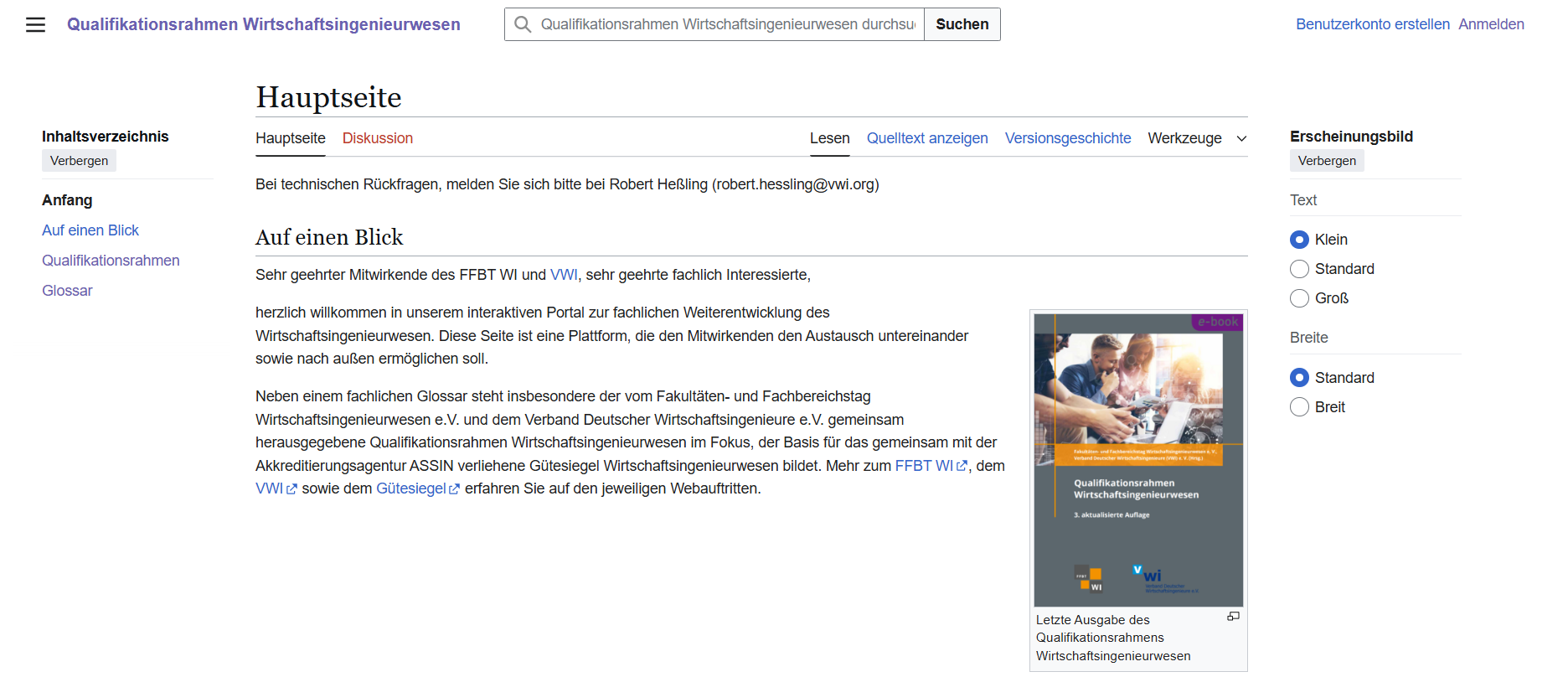Click the enlarge icon below book thumbnail
Viewport: 1568px width, 677px height.
point(1233,617)
